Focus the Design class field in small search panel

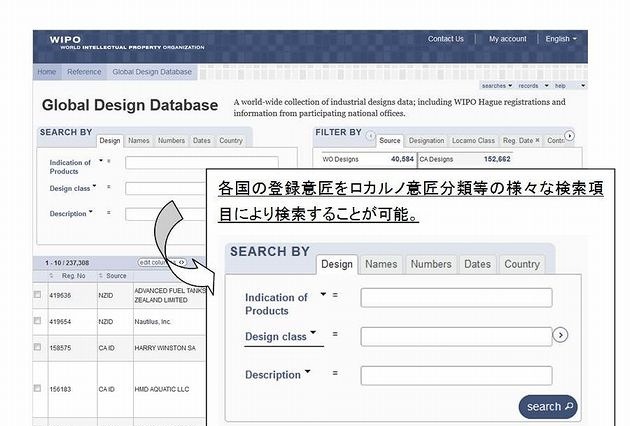(166, 188)
